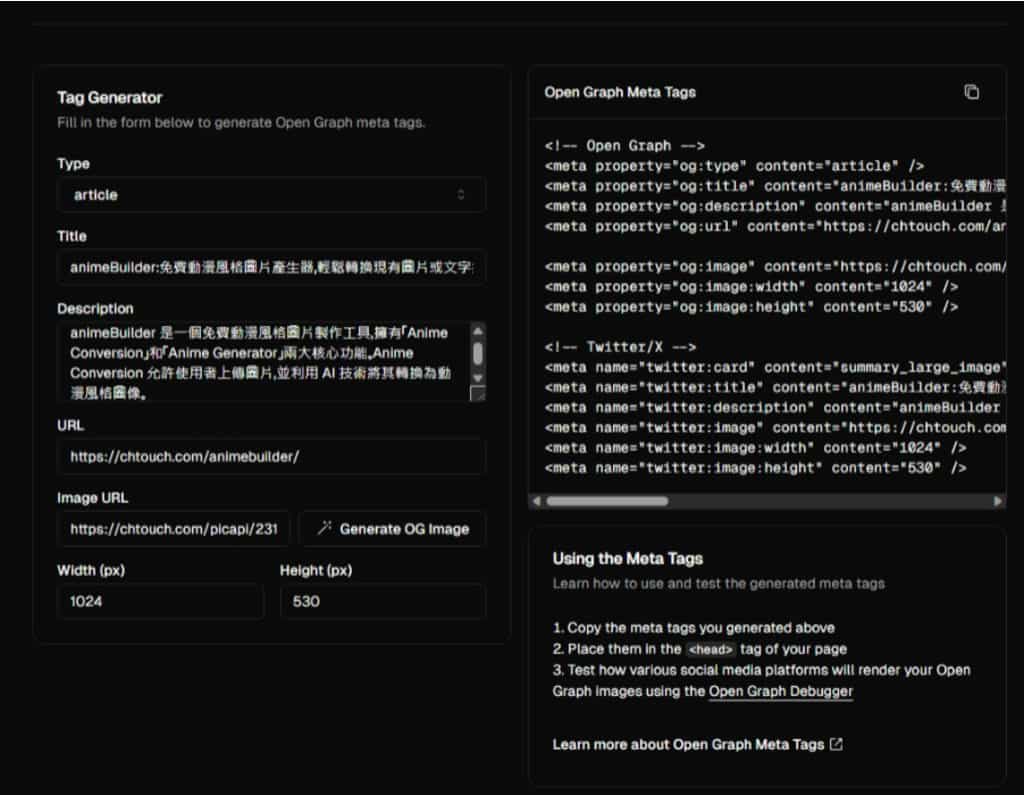Image resolution: width=1024 pixels, height=795 pixels.
Task: Click step 1 Copy the meta tags text
Action: 694,628
